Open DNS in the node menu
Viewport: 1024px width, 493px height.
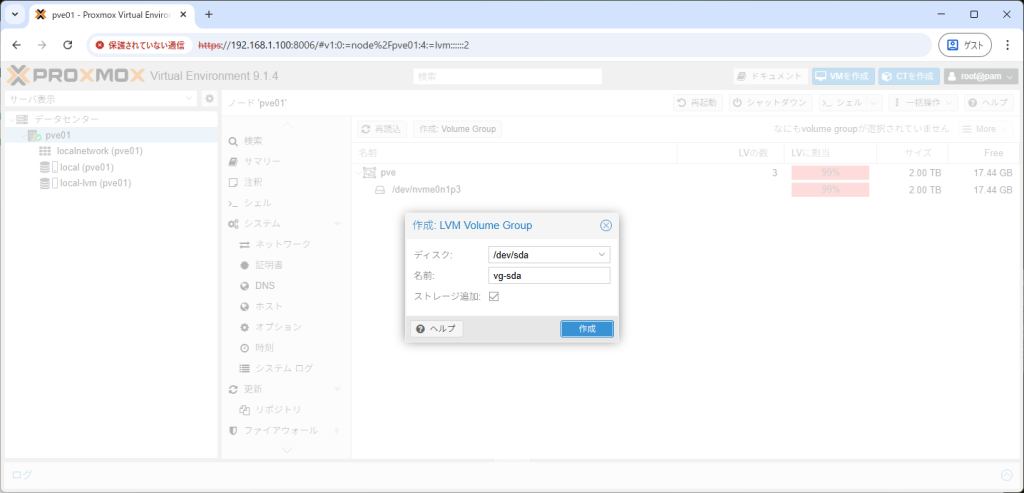[265, 285]
